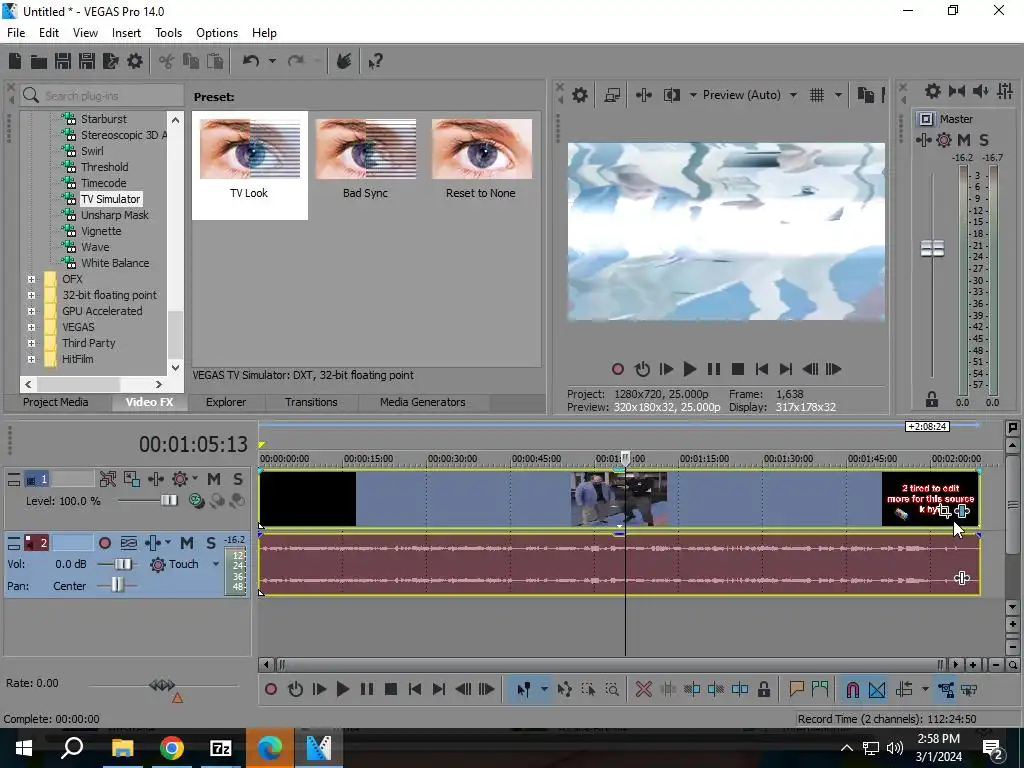The image size is (1024, 768).
Task: Toggle Enable Snapping magnet icon
Action: (853, 689)
